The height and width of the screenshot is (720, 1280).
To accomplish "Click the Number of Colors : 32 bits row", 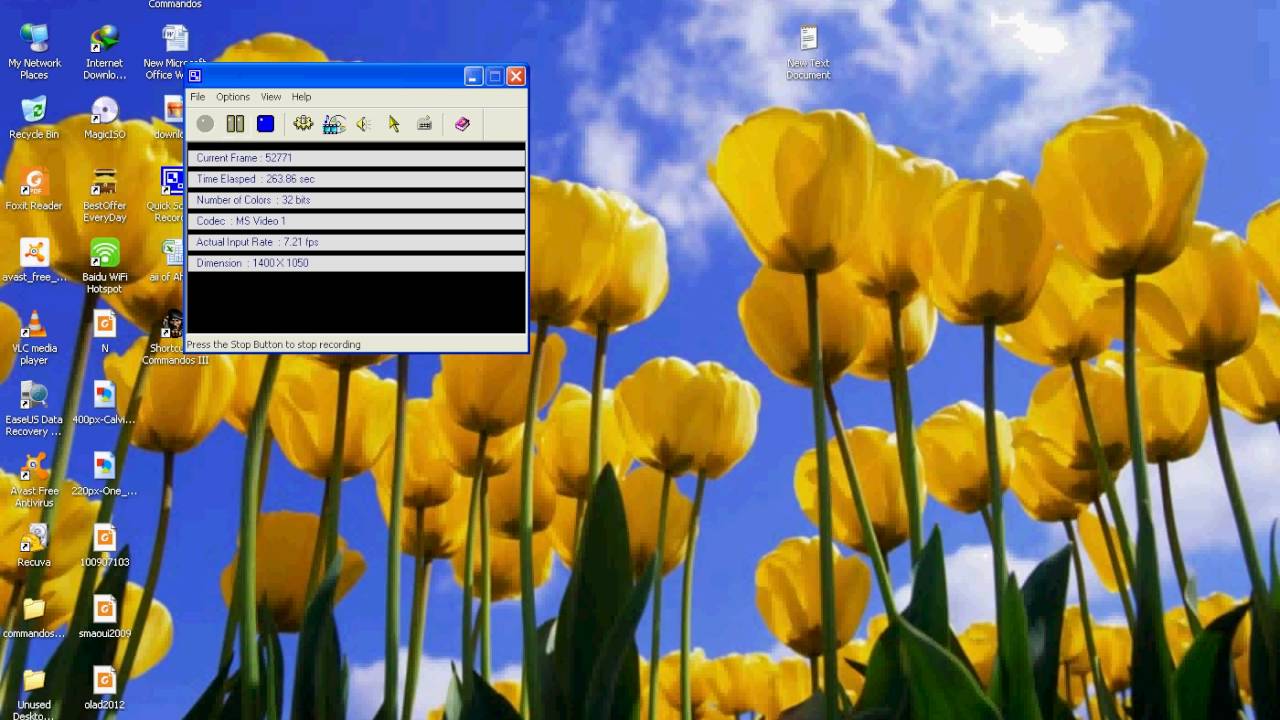I will tap(356, 200).
